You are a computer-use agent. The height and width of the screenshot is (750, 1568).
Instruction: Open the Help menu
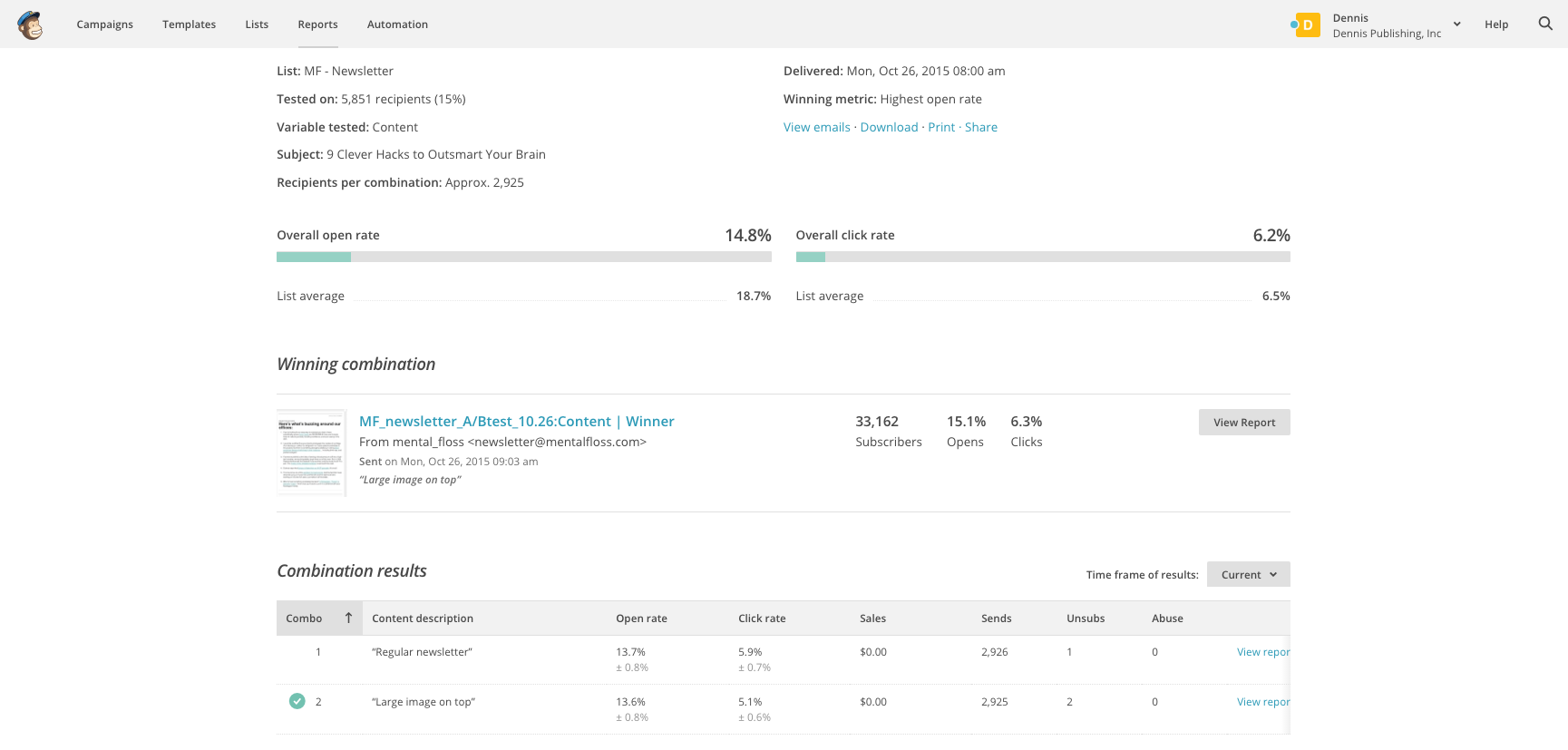pos(1496,24)
